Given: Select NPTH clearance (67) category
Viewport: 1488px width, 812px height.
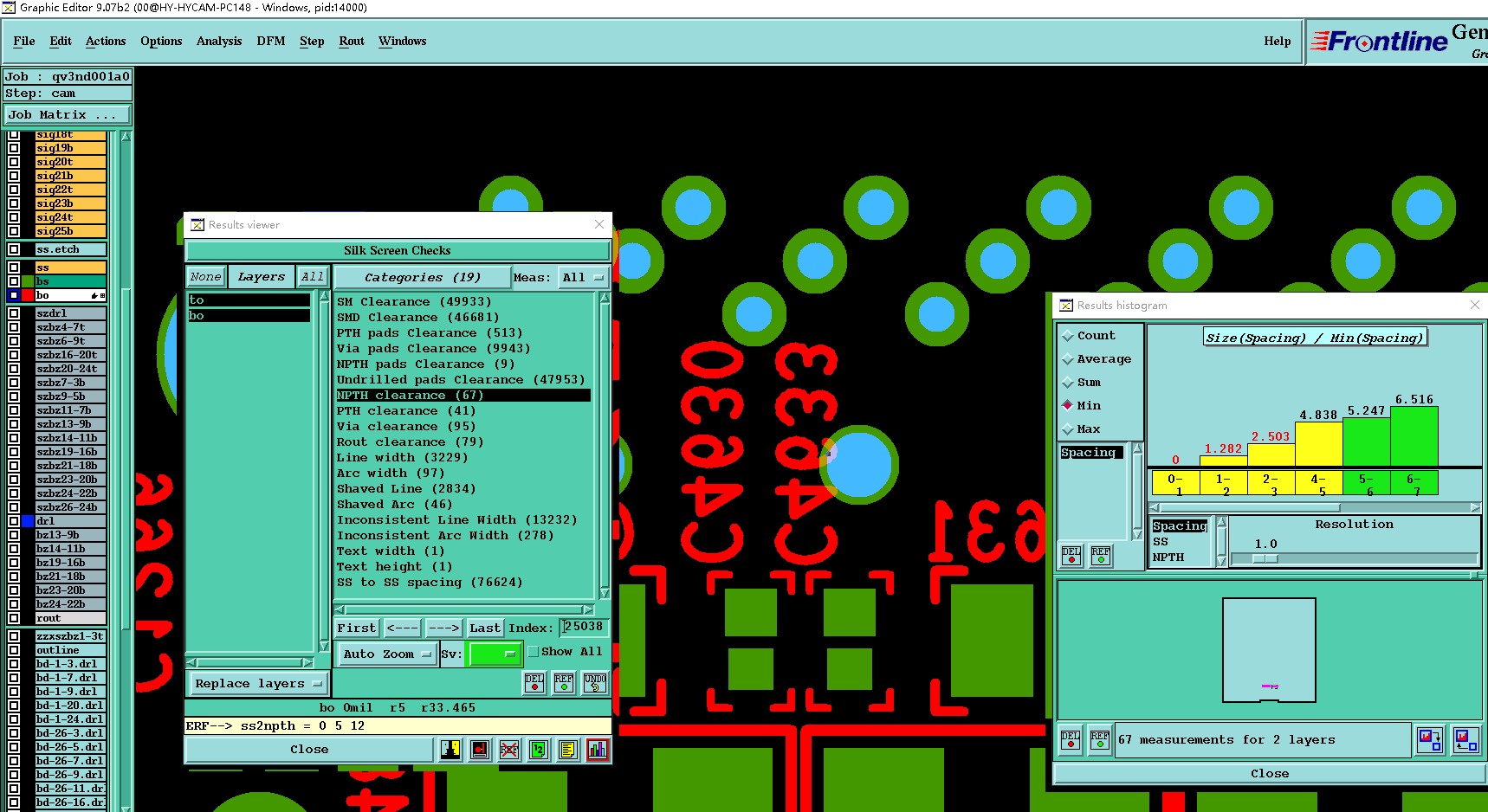Looking at the screenshot, I should [463, 396].
